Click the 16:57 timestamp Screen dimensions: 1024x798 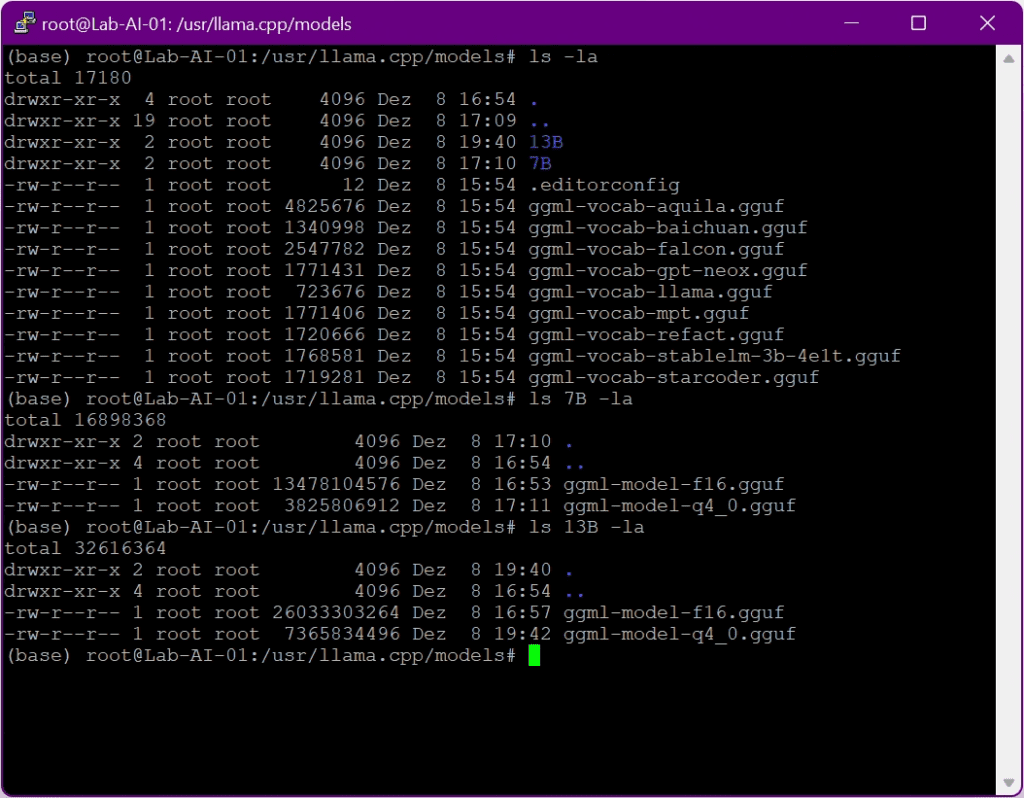tap(522, 612)
